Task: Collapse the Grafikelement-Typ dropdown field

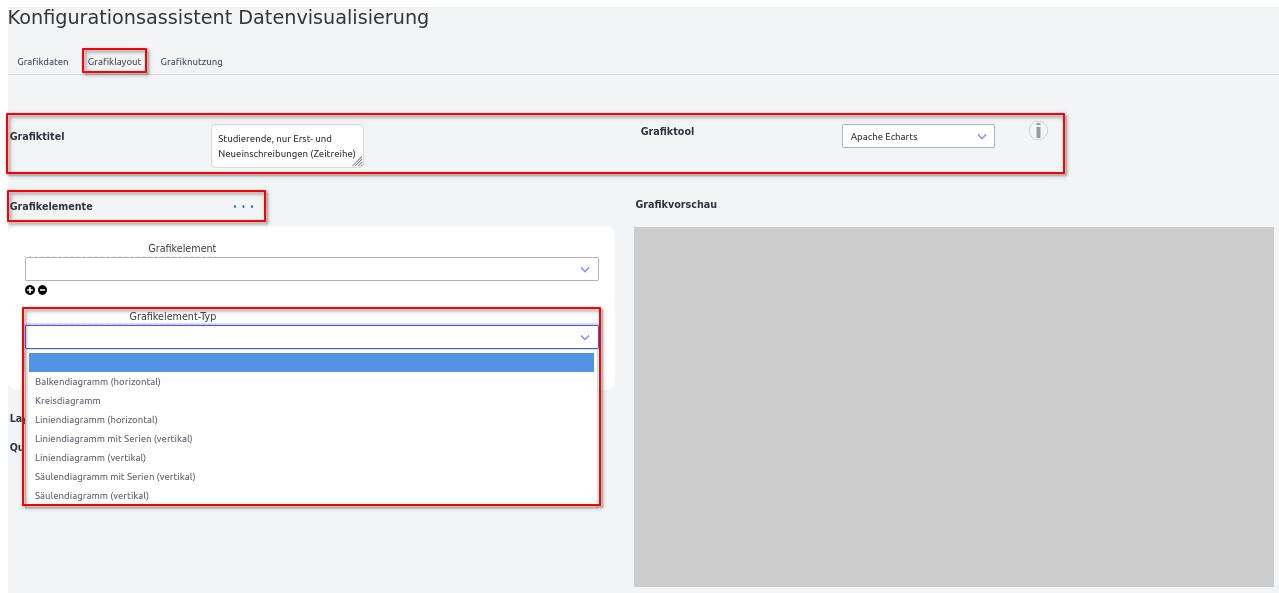Action: pos(311,337)
